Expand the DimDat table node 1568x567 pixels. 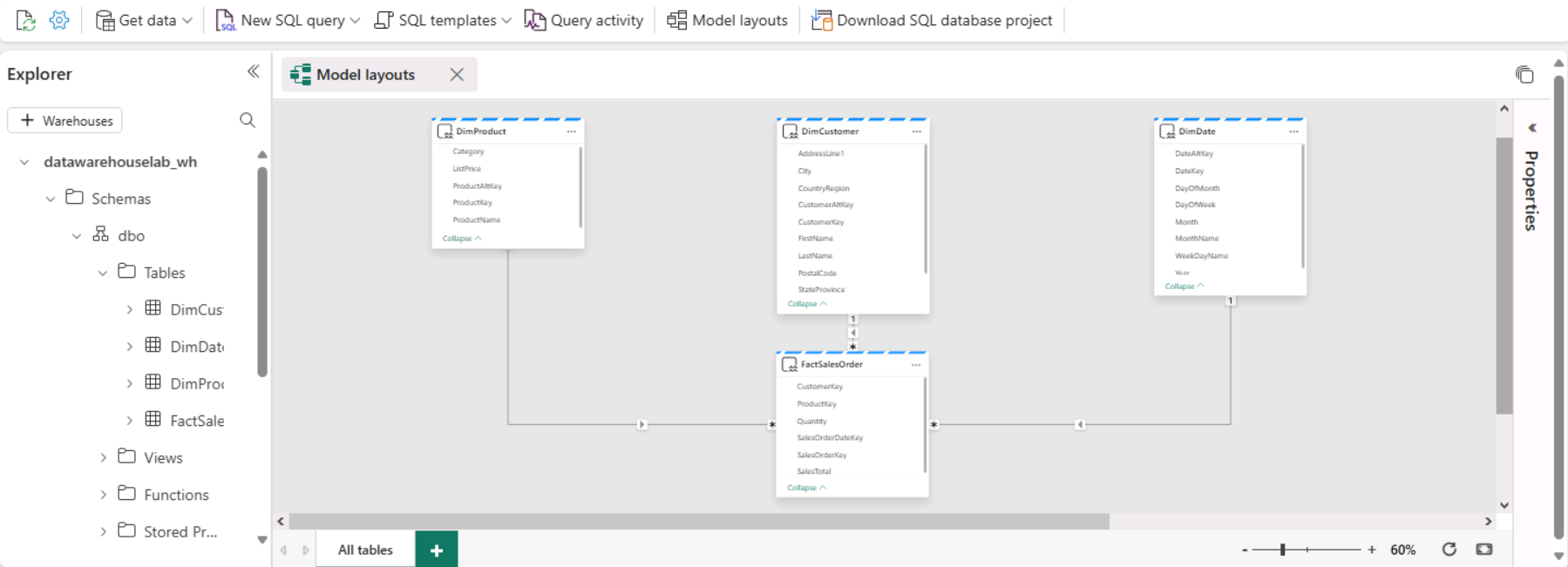tap(130, 347)
